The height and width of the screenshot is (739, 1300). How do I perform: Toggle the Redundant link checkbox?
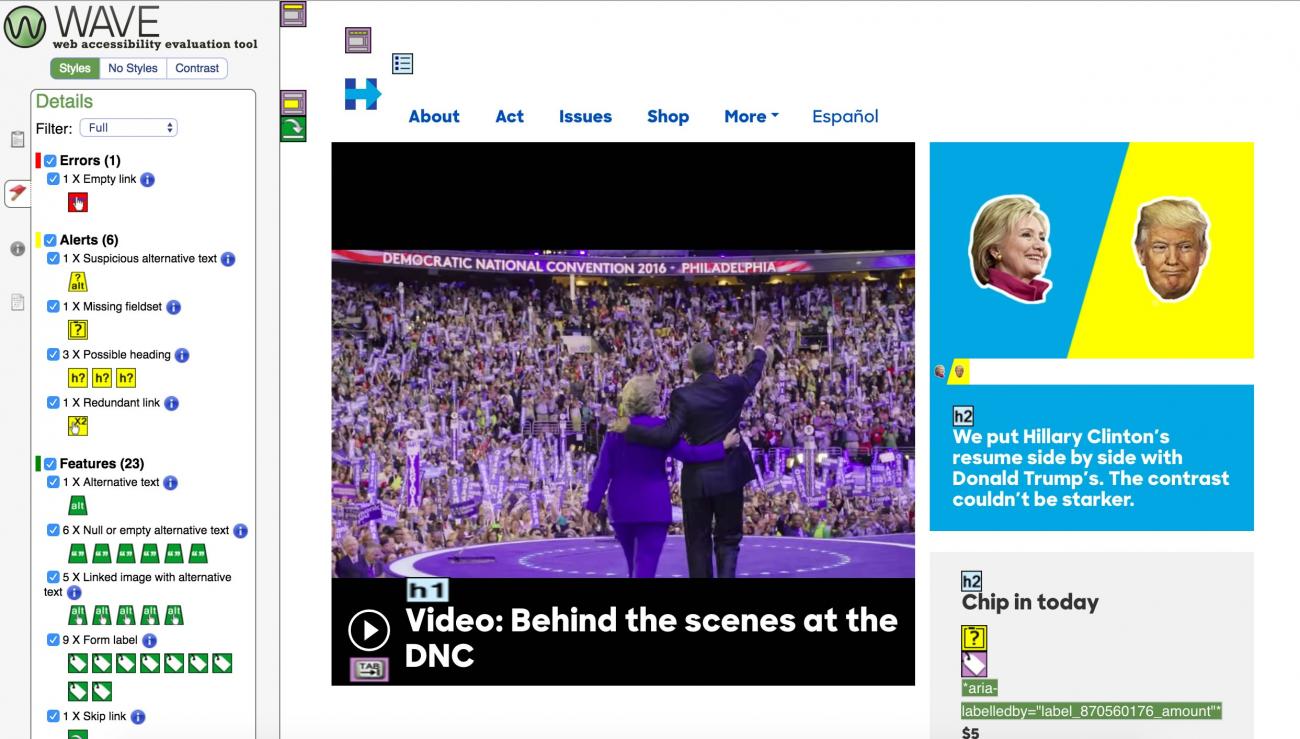click(x=54, y=402)
